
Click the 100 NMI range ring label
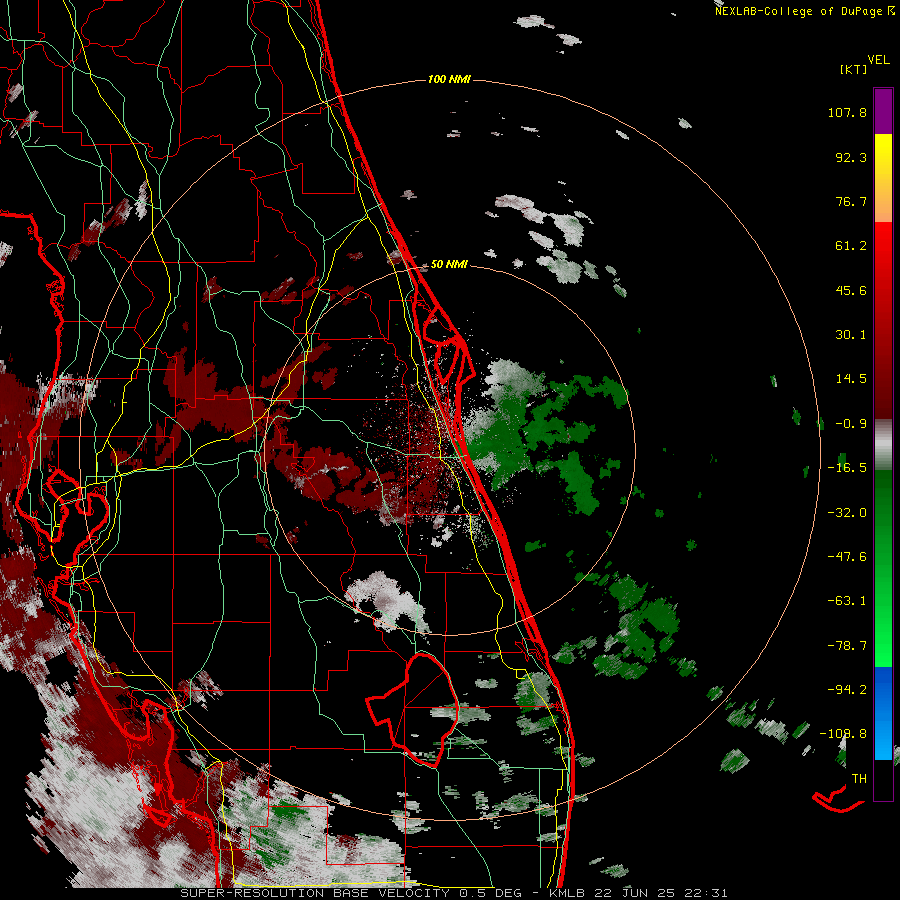coord(449,79)
